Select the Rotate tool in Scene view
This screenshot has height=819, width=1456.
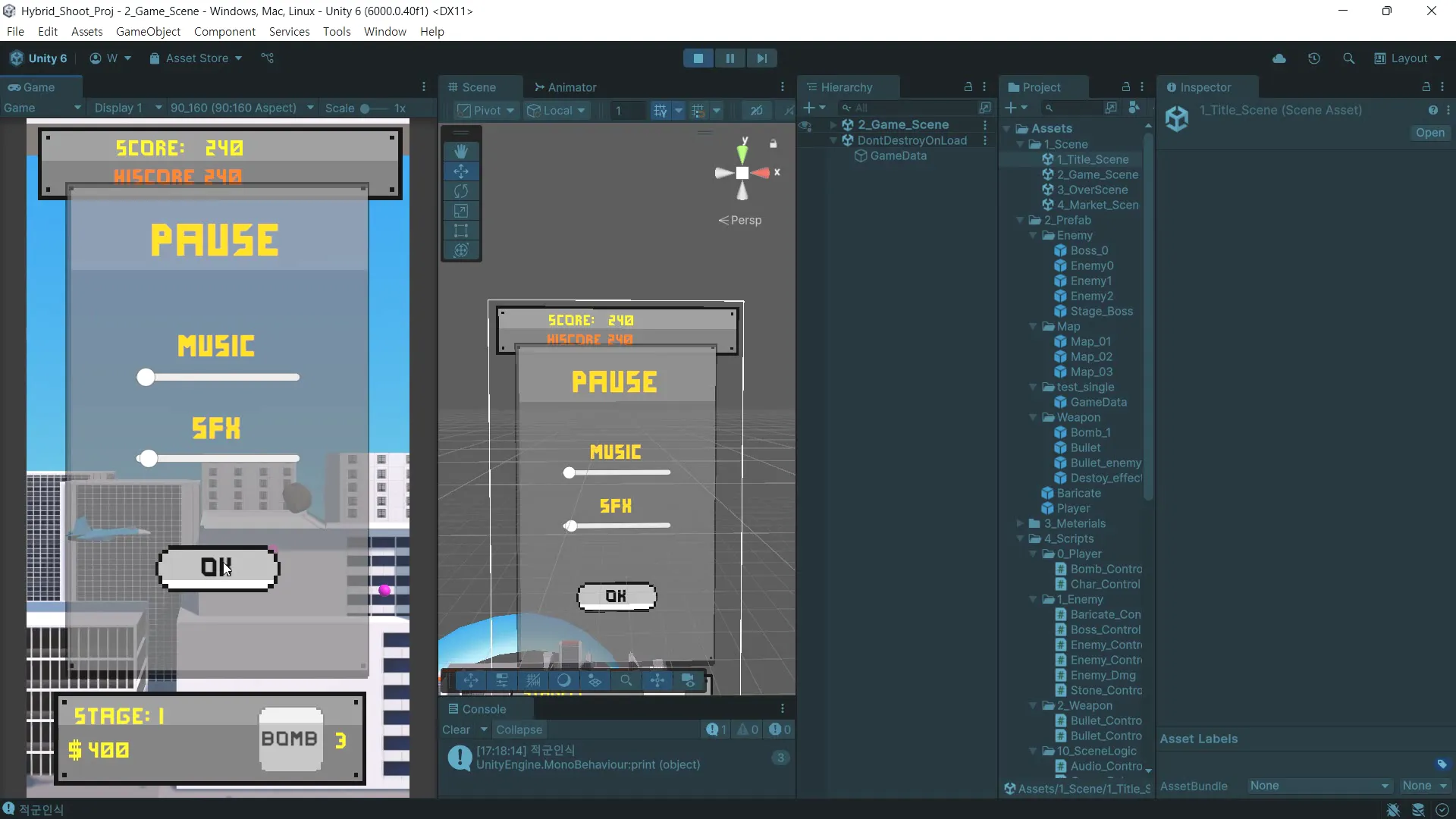pyautogui.click(x=461, y=191)
